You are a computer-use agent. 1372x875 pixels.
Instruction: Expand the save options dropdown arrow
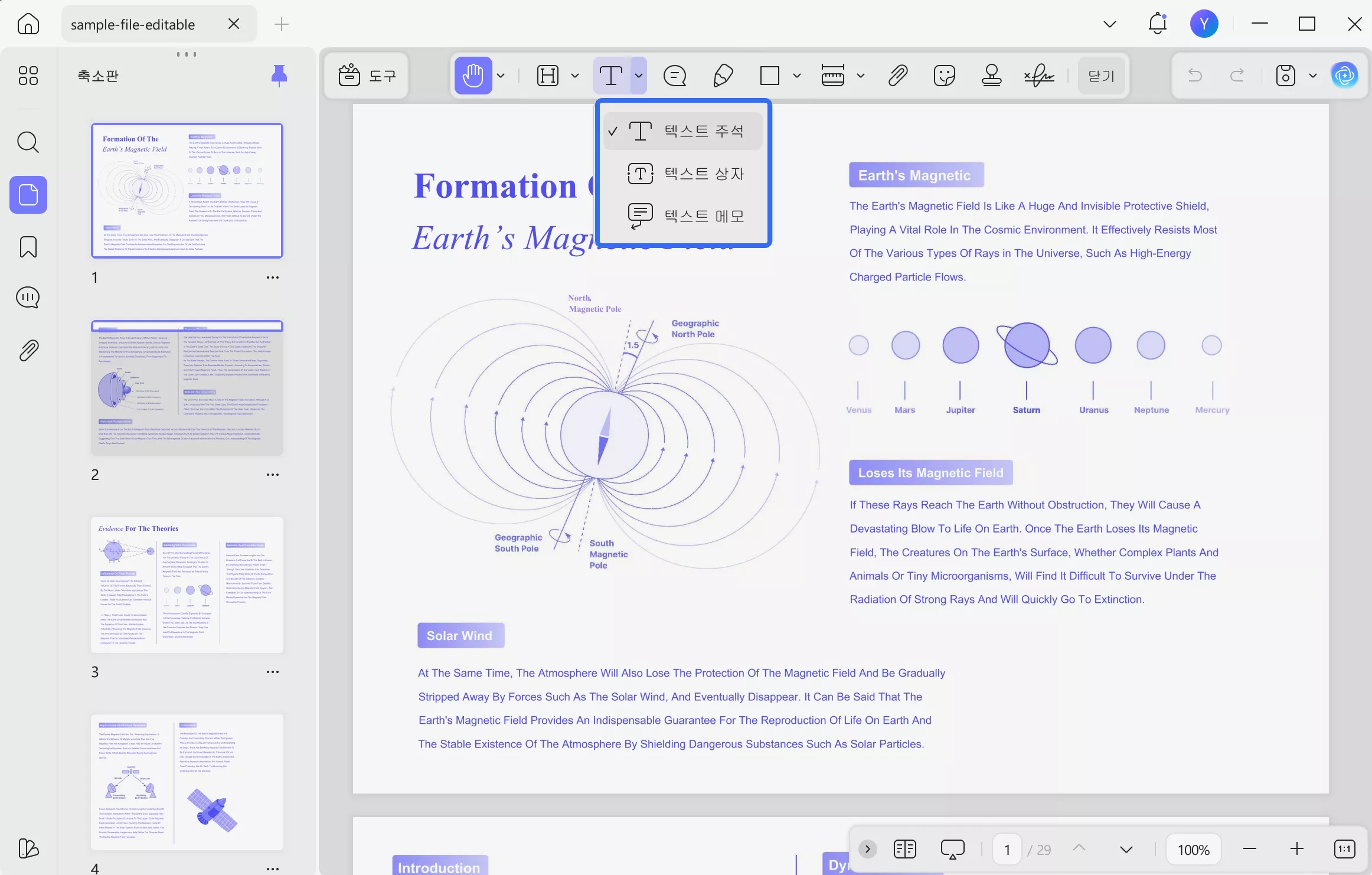pos(1313,76)
